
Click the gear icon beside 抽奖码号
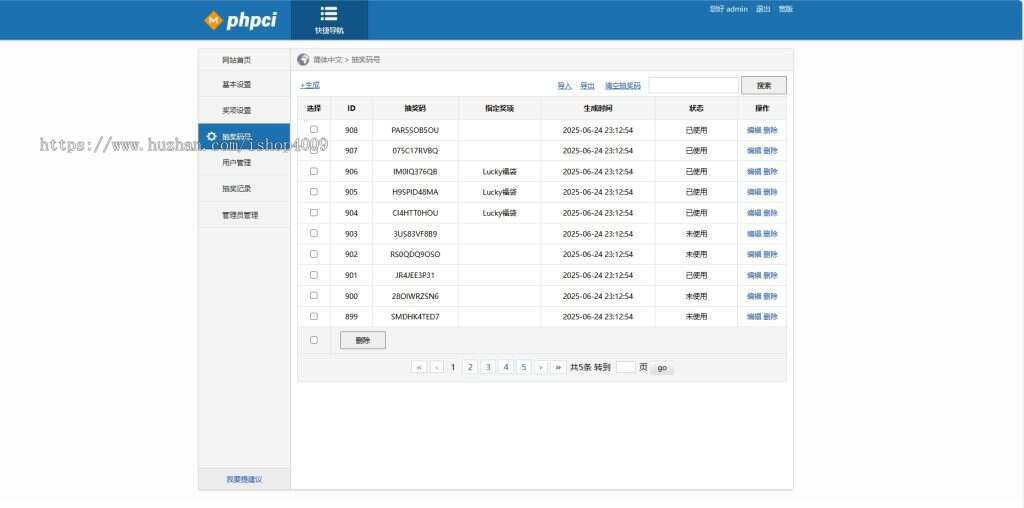pyautogui.click(x=211, y=136)
